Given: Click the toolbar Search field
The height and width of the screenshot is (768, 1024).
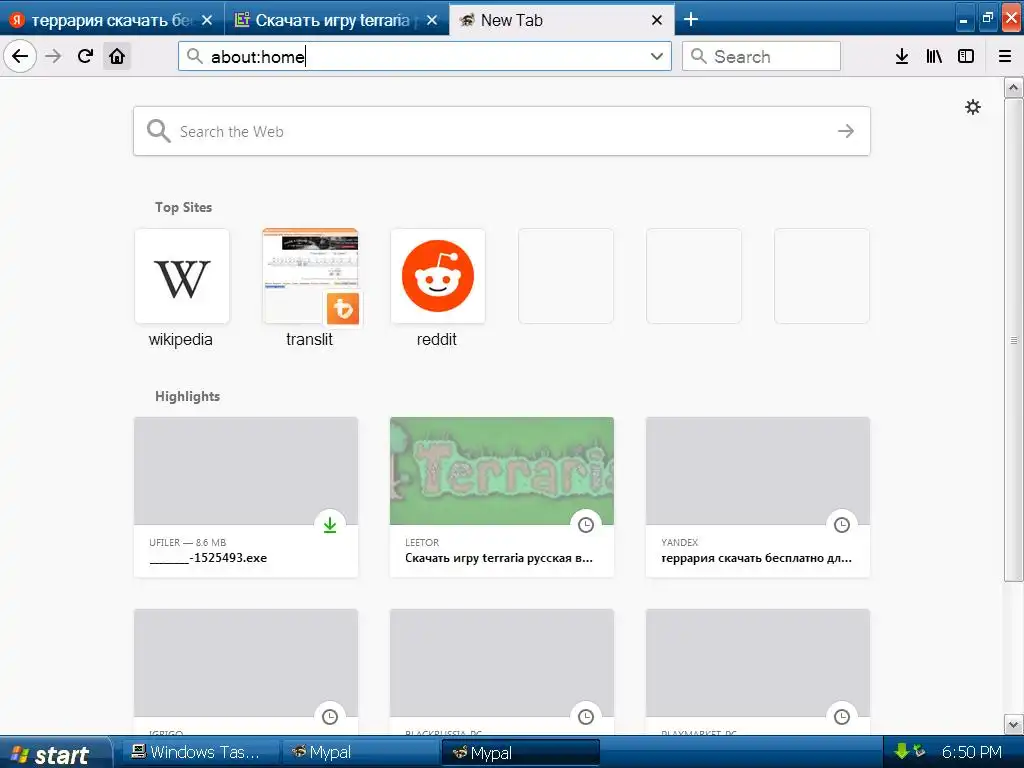Looking at the screenshot, I should [x=761, y=56].
